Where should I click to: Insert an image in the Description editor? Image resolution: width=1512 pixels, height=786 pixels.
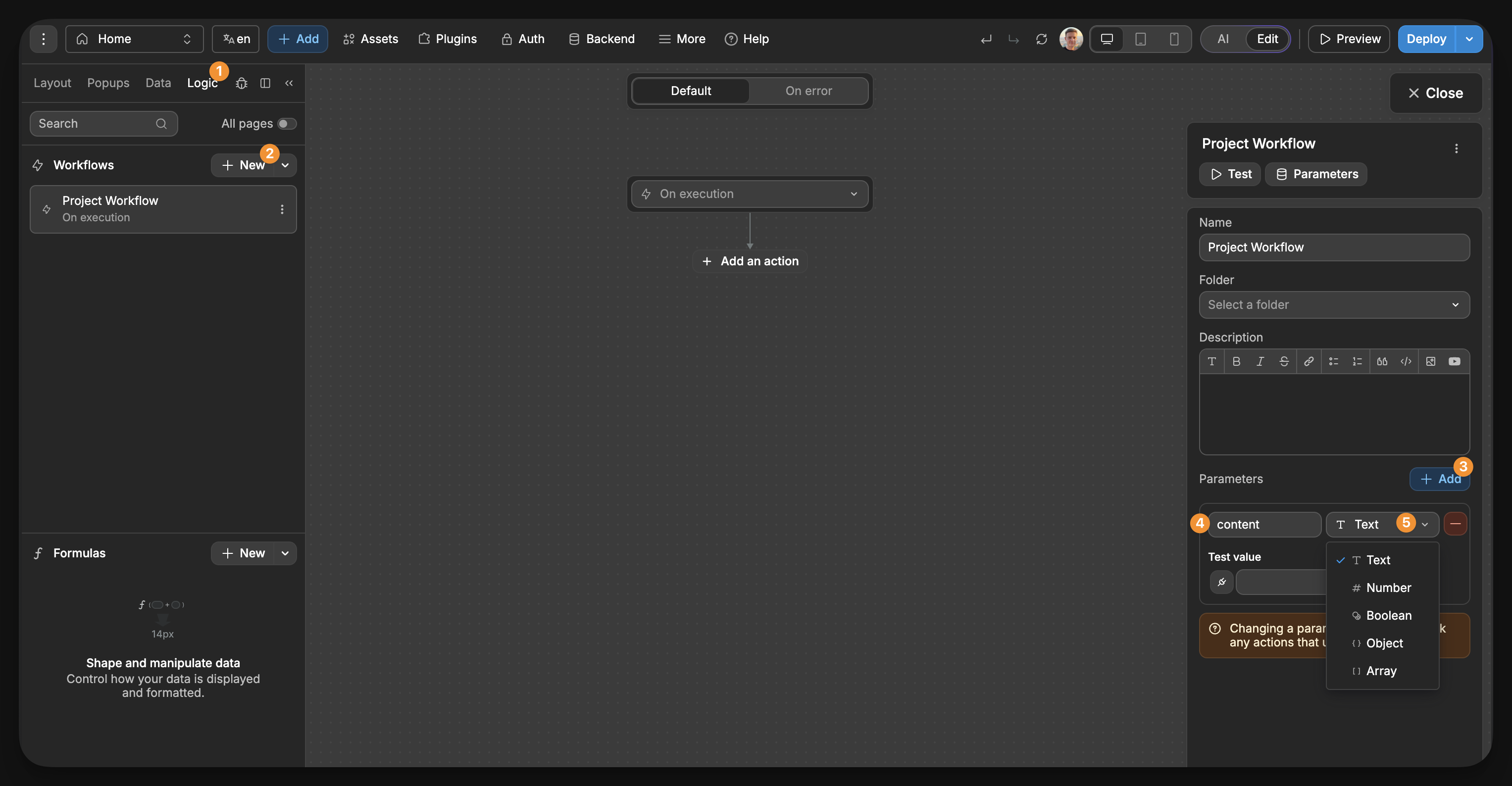1430,362
